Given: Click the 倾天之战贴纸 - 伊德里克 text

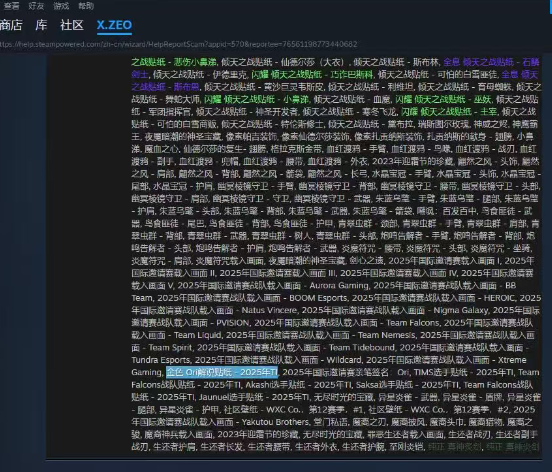Looking at the screenshot, I should [x=200, y=75].
